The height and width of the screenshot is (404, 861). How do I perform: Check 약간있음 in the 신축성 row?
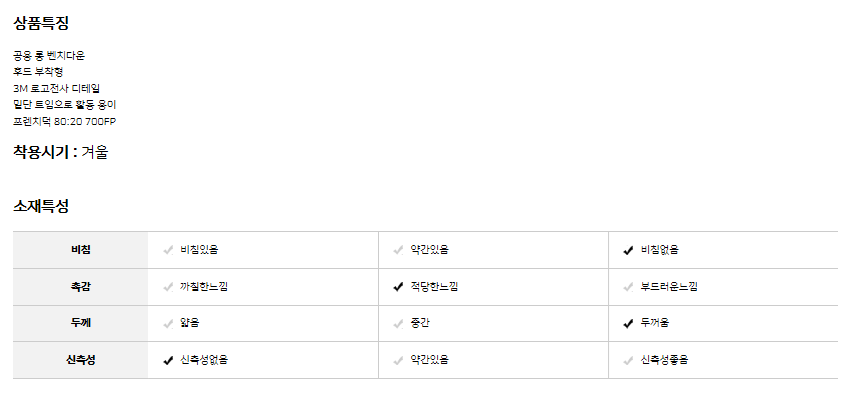click(x=399, y=361)
